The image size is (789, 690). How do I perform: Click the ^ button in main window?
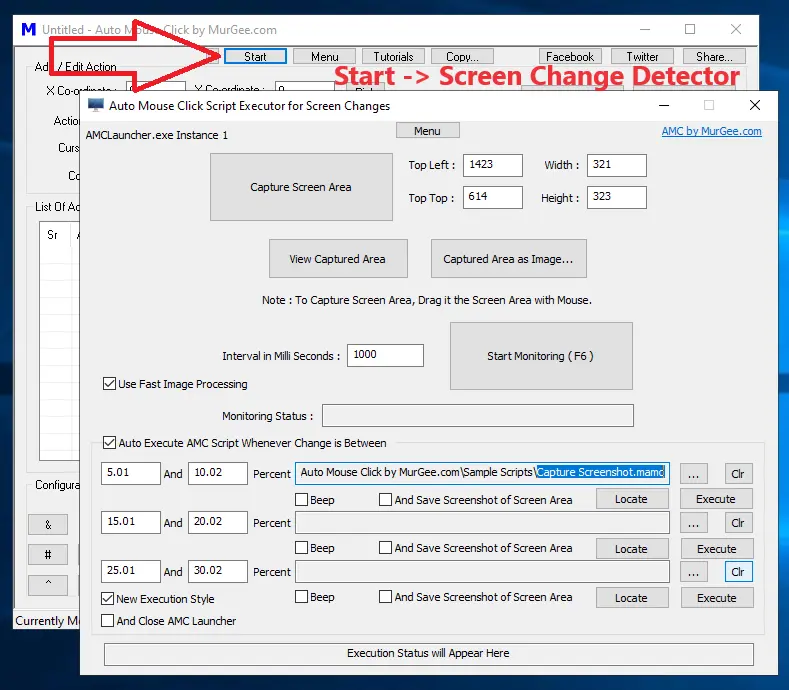(x=48, y=585)
